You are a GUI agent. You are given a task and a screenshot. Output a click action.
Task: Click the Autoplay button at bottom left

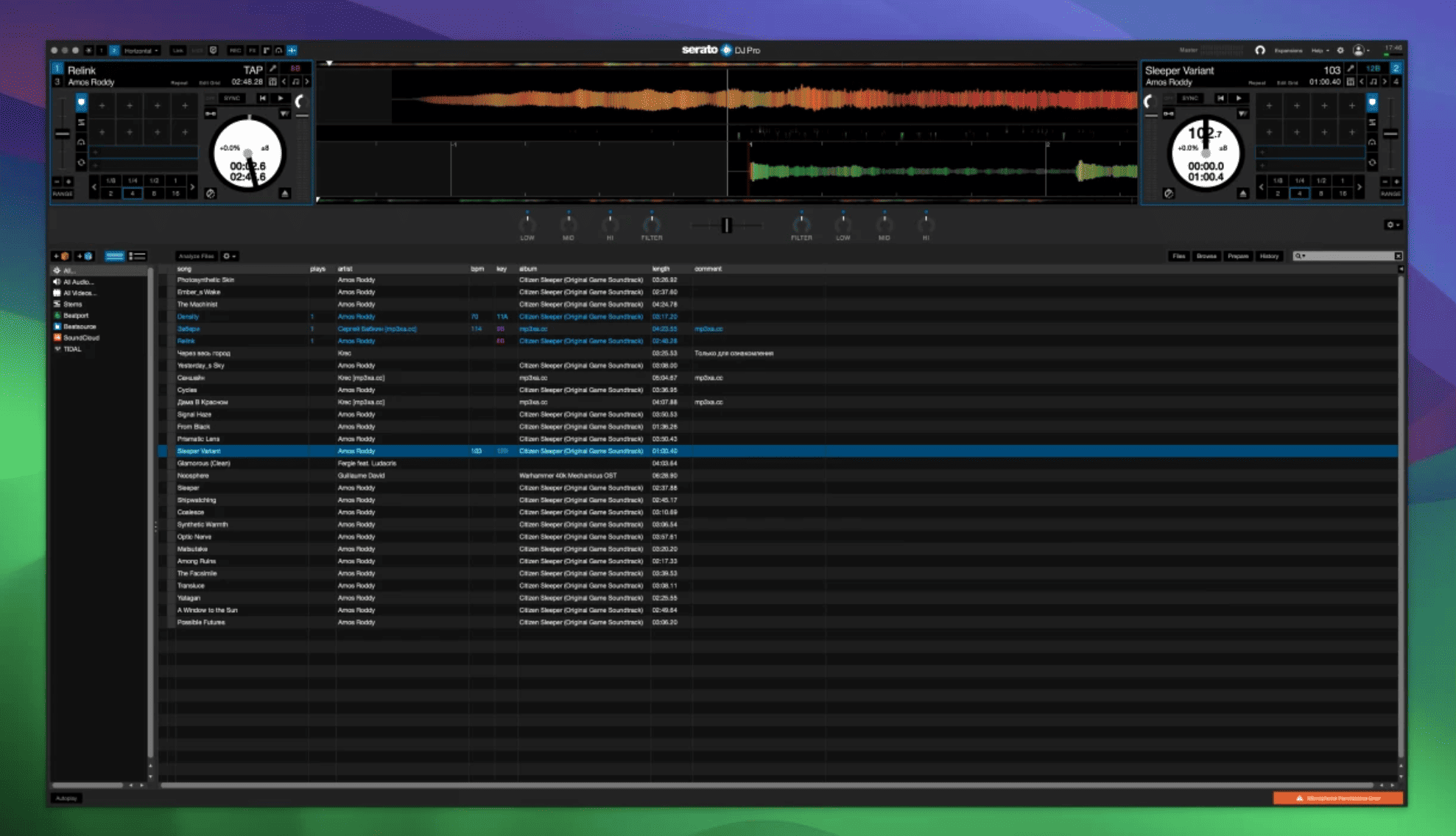pyautogui.click(x=66, y=798)
